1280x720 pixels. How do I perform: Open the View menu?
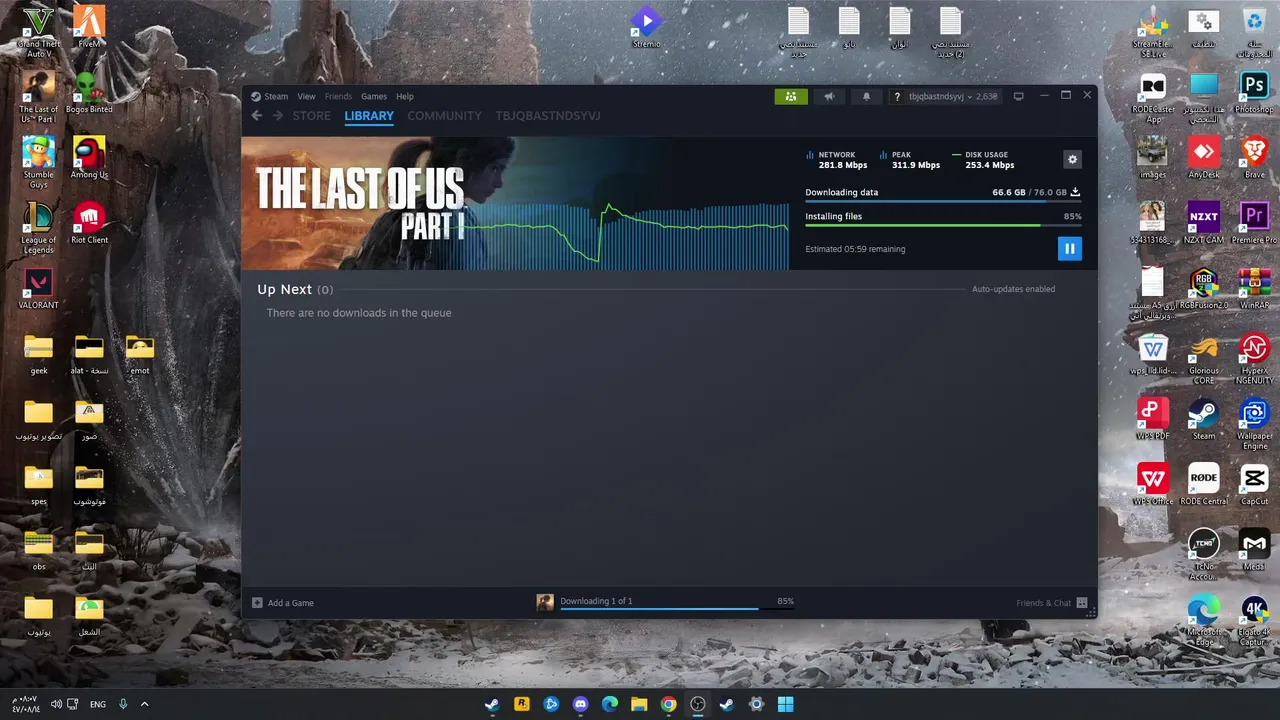pyautogui.click(x=306, y=96)
